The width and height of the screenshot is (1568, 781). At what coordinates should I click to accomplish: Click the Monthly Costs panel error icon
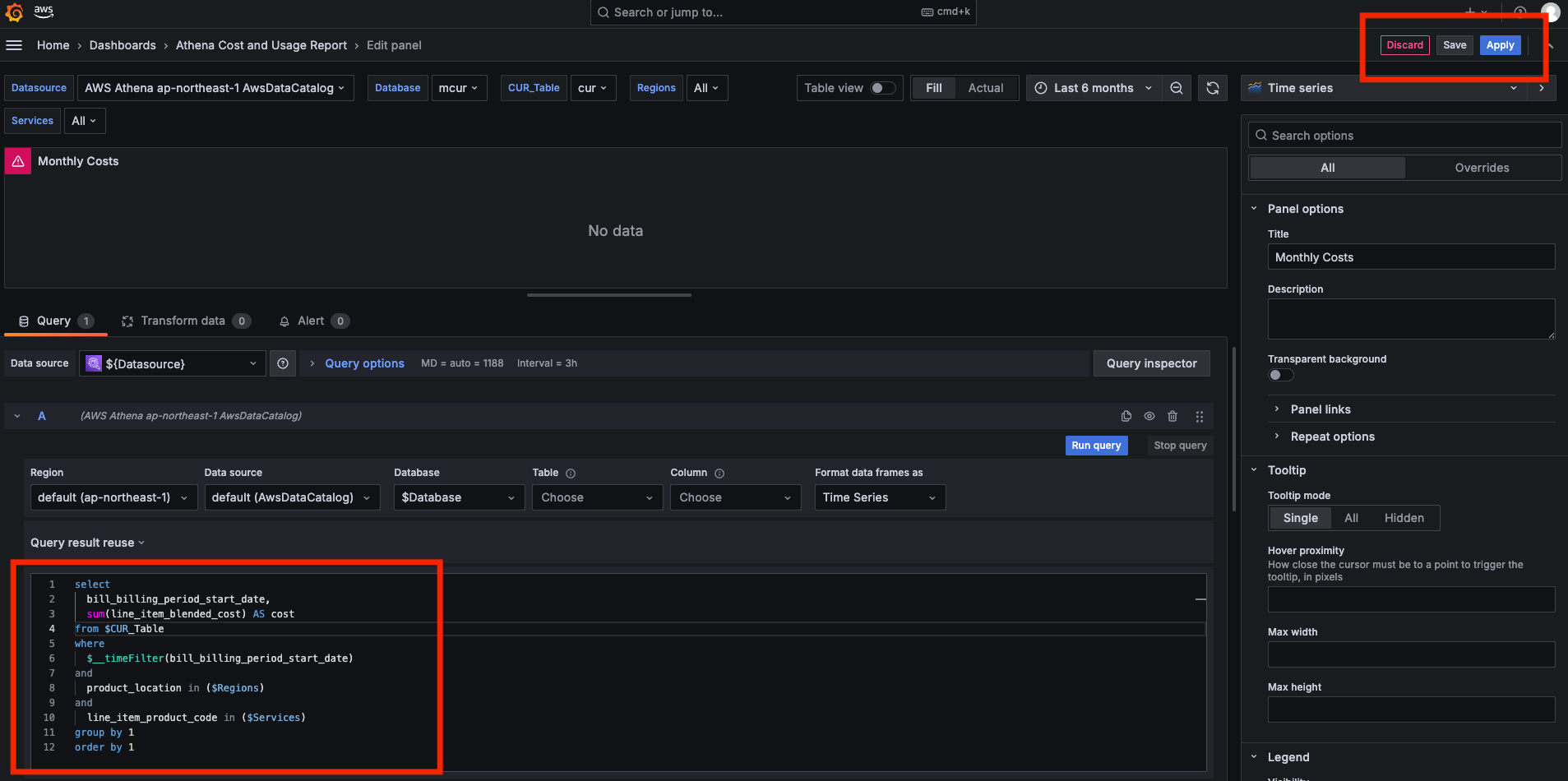(x=18, y=161)
